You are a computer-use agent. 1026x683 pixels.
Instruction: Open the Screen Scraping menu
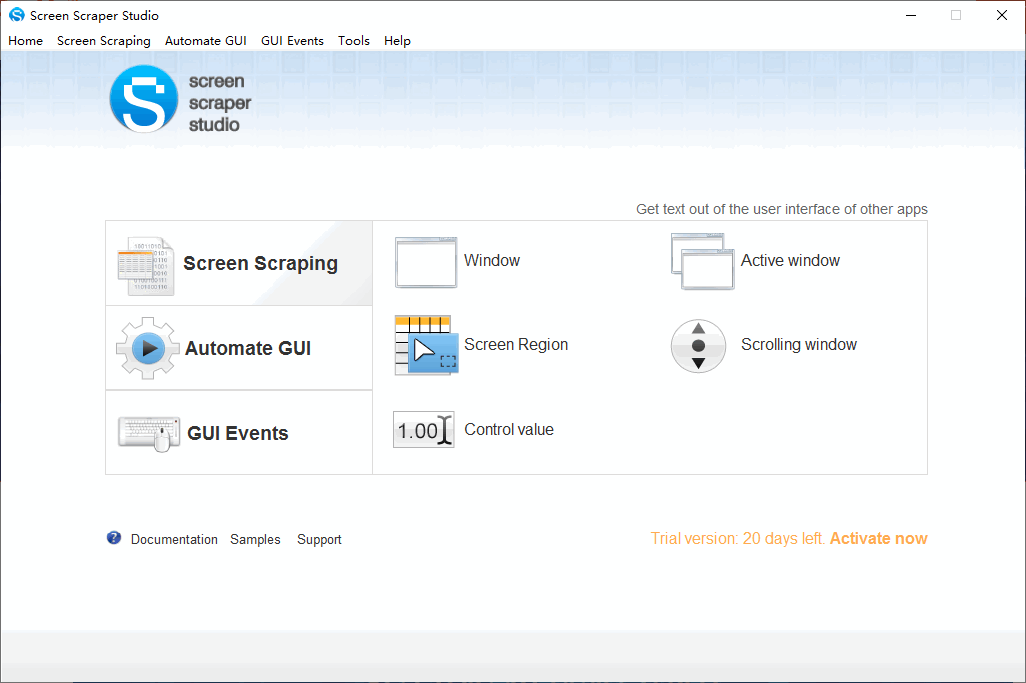[x=103, y=41]
